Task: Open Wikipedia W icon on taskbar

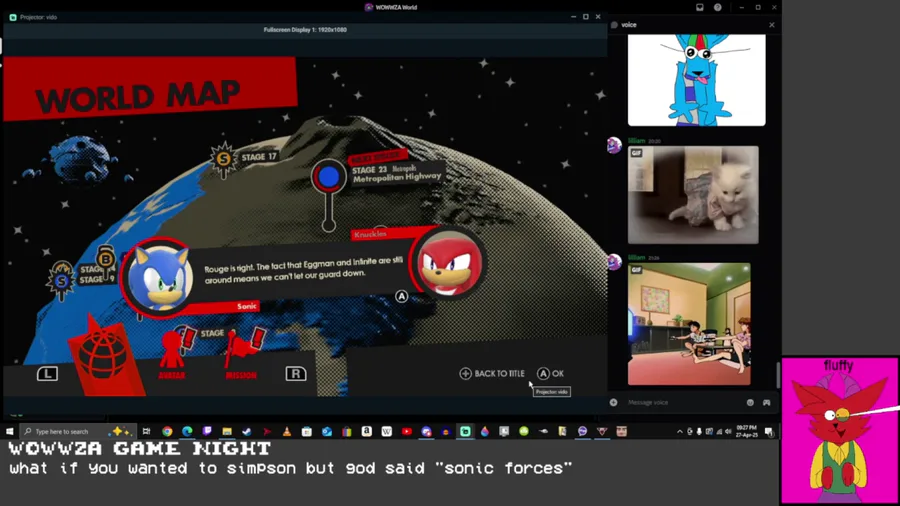Action: tap(386, 431)
